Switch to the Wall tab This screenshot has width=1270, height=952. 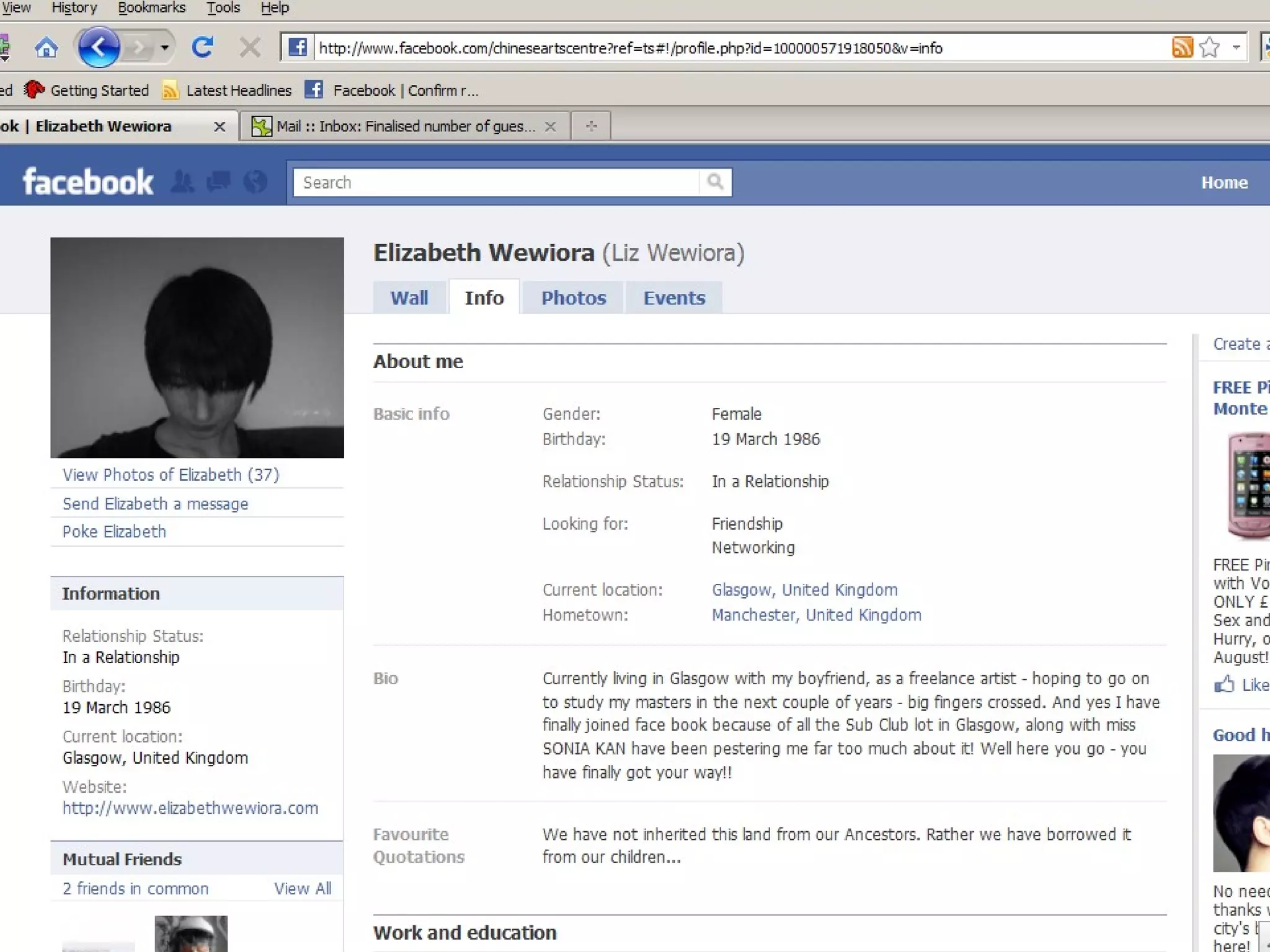[x=409, y=298]
